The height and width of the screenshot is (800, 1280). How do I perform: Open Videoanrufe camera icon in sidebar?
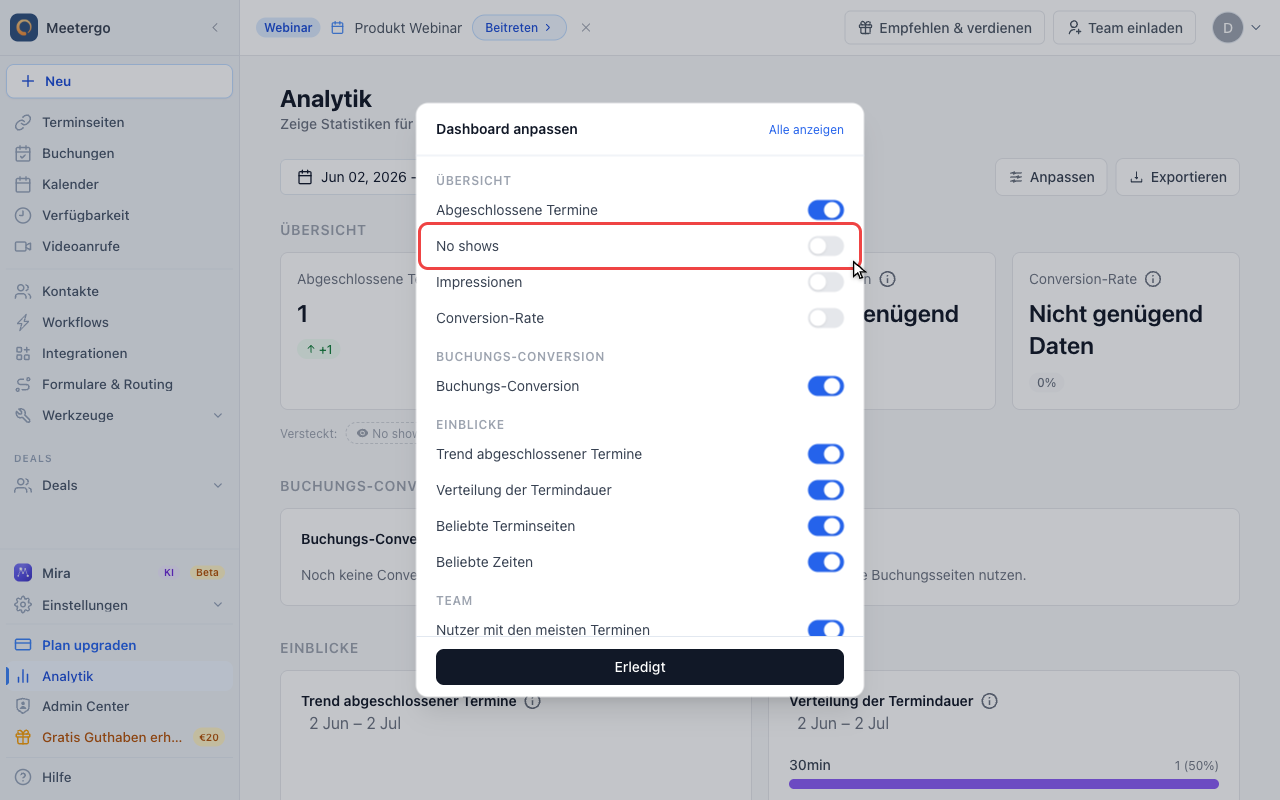click(23, 246)
